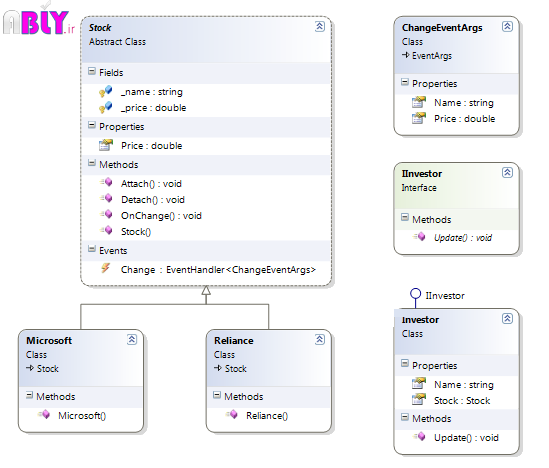Click the _price field icon
Viewport: 549px width, 468px height.
point(105,107)
